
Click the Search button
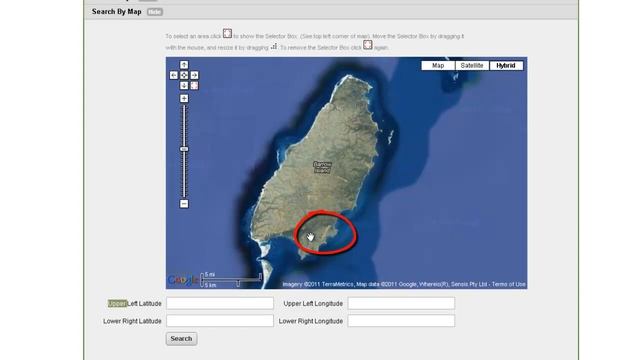click(x=181, y=339)
